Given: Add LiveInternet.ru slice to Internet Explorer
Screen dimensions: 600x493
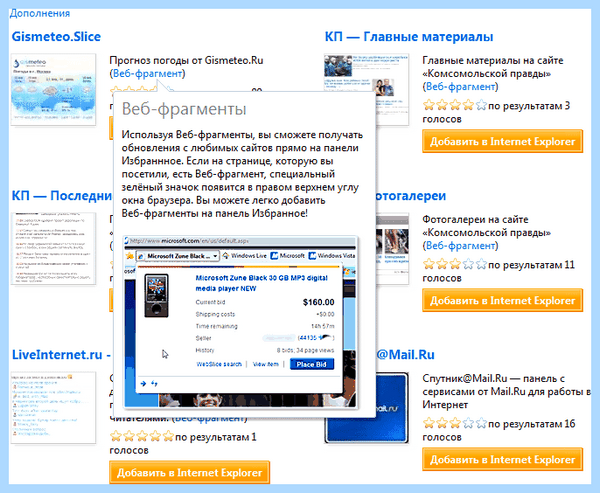Looking at the screenshot, I should (x=189, y=473).
